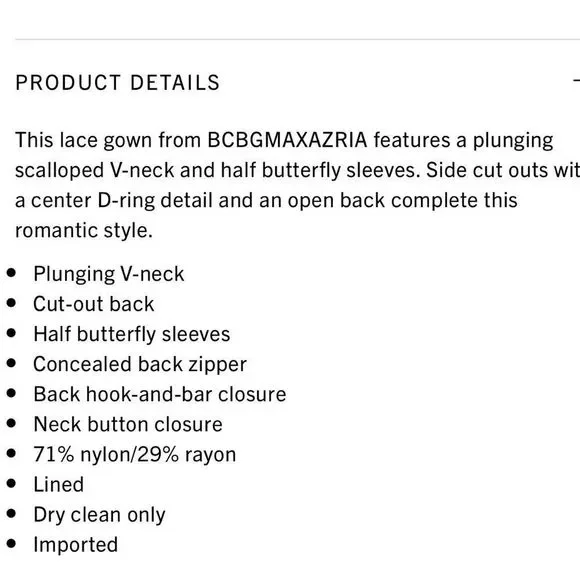Click the Lined list item text

coord(58,485)
